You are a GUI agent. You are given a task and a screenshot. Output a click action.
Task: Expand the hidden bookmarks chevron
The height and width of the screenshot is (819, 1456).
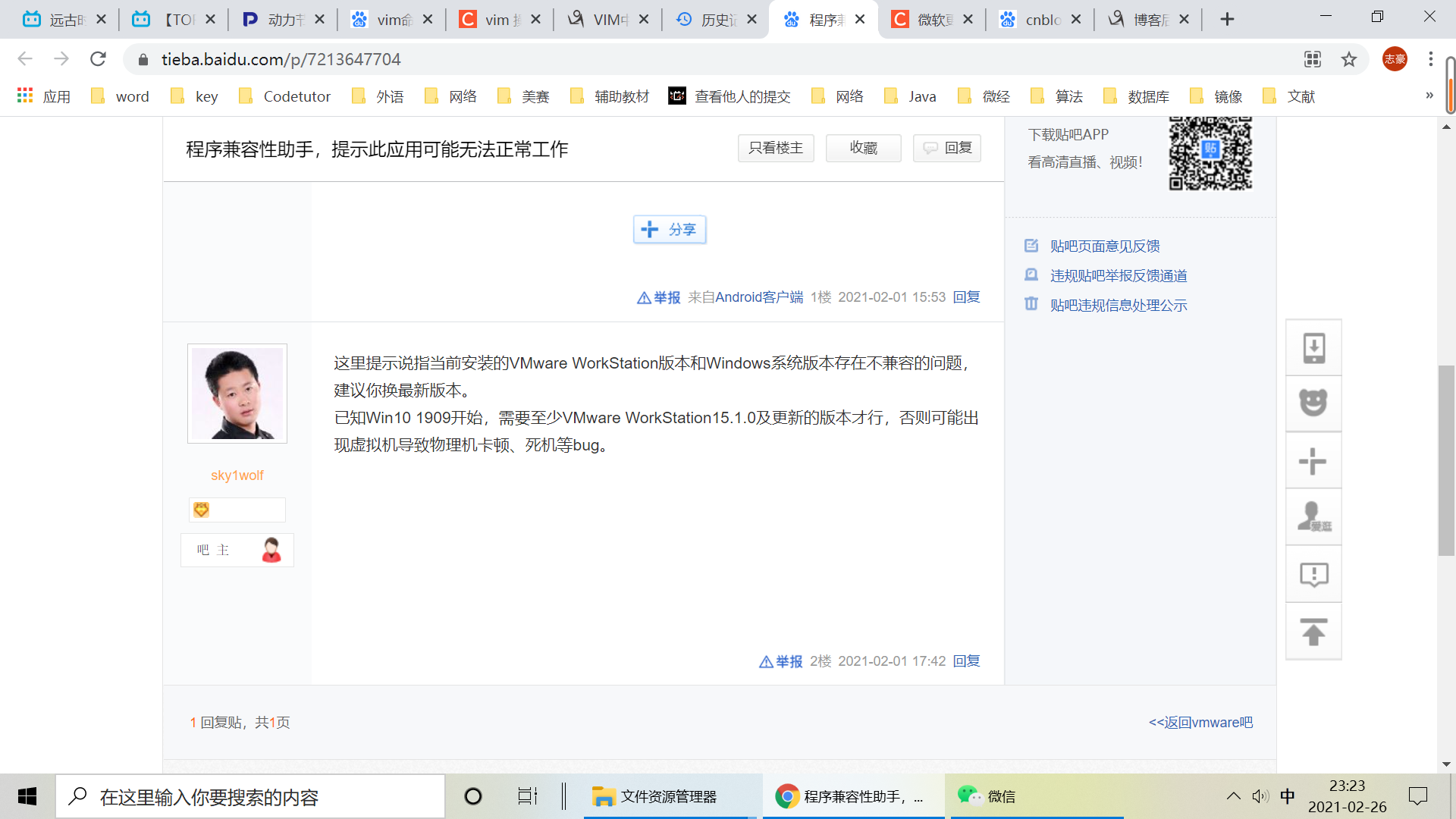pyautogui.click(x=1429, y=96)
